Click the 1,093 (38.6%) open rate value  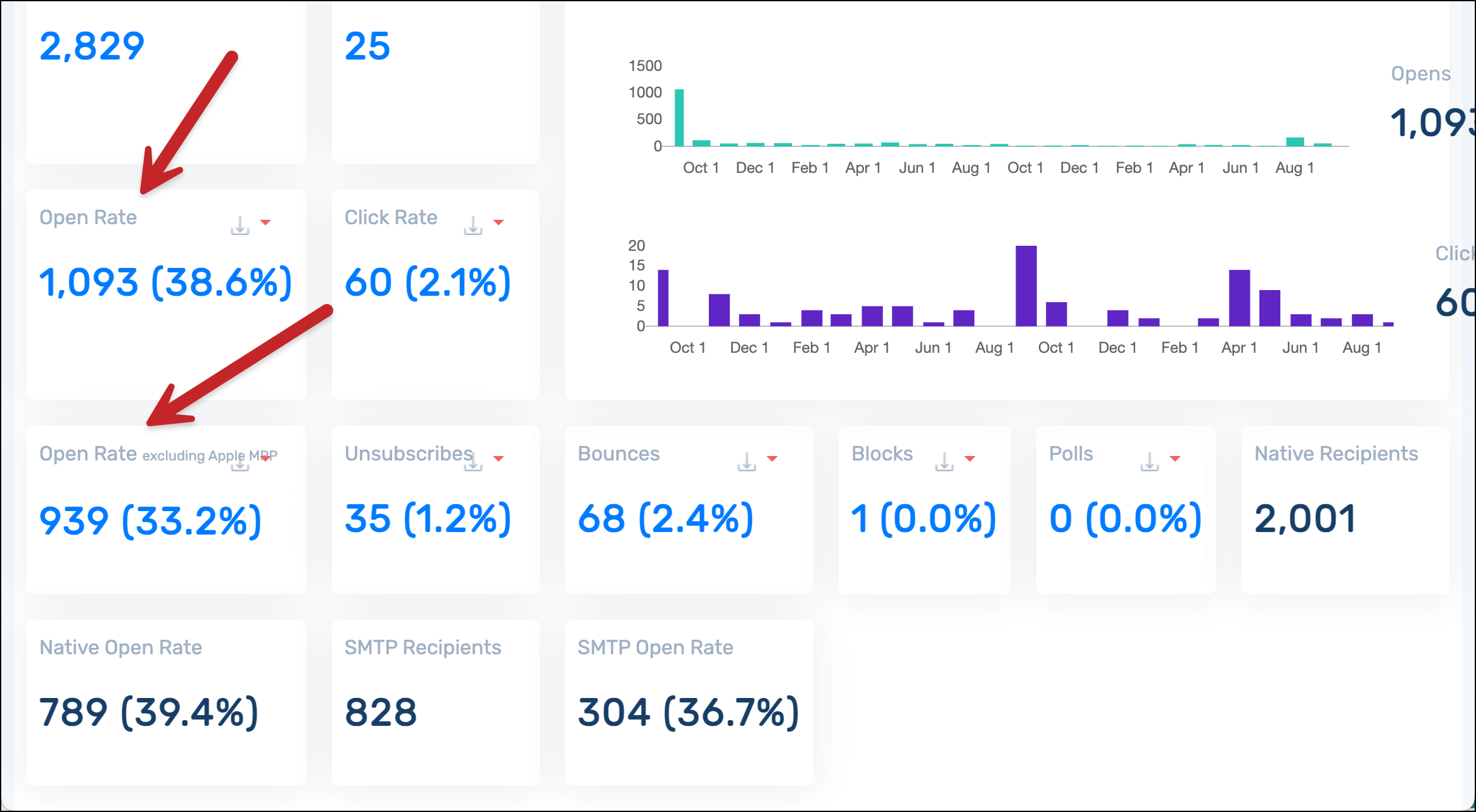[165, 282]
